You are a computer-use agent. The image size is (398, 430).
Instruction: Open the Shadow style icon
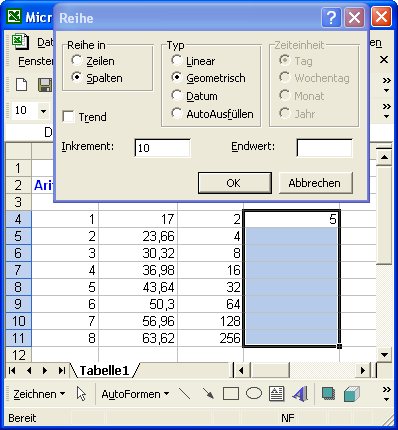click(328, 394)
